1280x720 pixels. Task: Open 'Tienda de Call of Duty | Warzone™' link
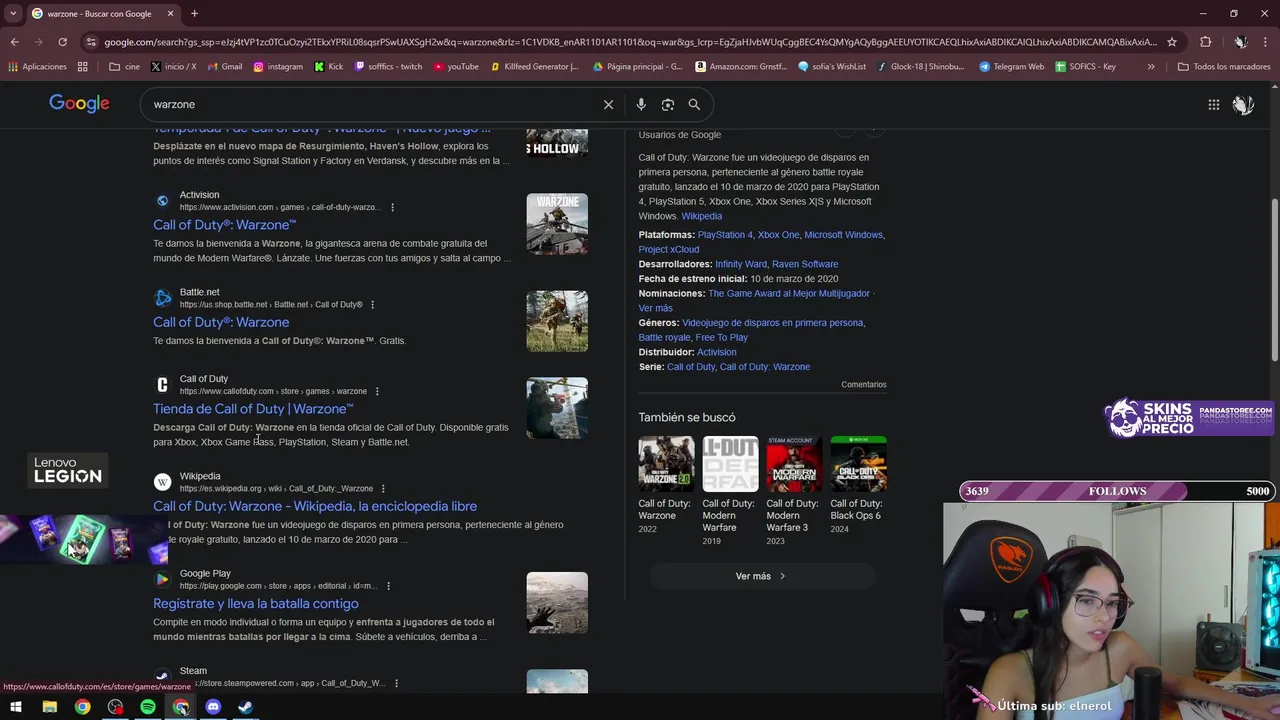pos(253,409)
